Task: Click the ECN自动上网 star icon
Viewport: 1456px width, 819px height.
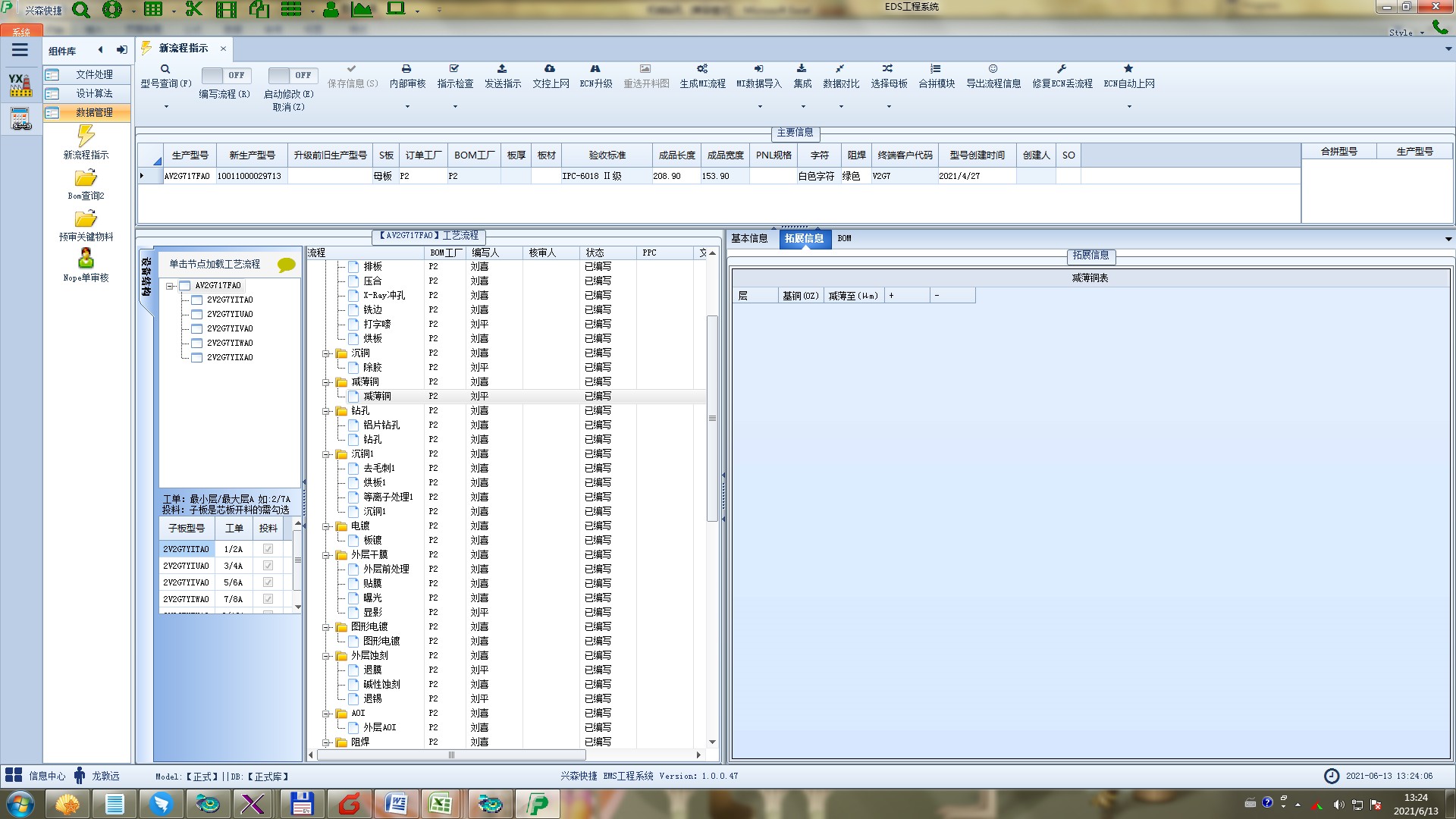Action: 1128,69
